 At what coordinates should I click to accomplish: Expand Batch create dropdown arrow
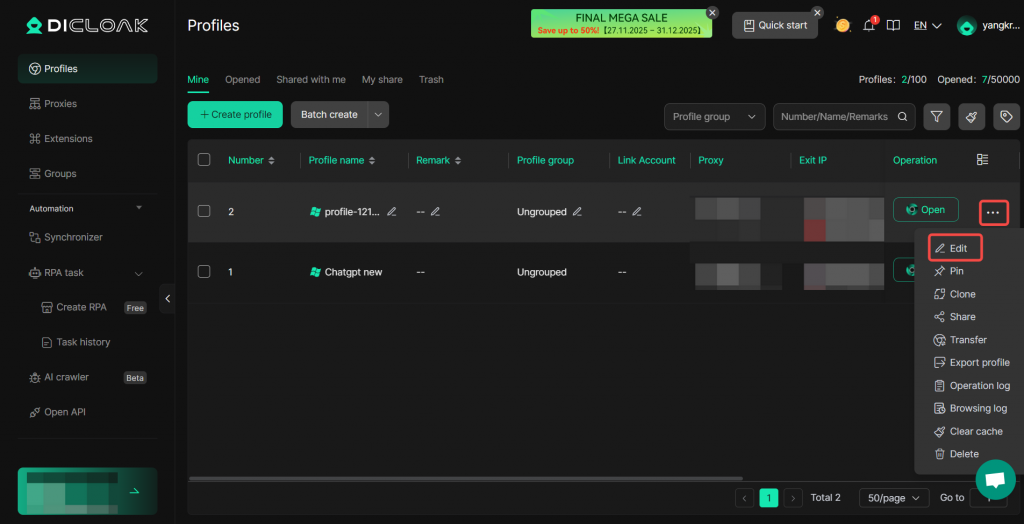tap(378, 115)
